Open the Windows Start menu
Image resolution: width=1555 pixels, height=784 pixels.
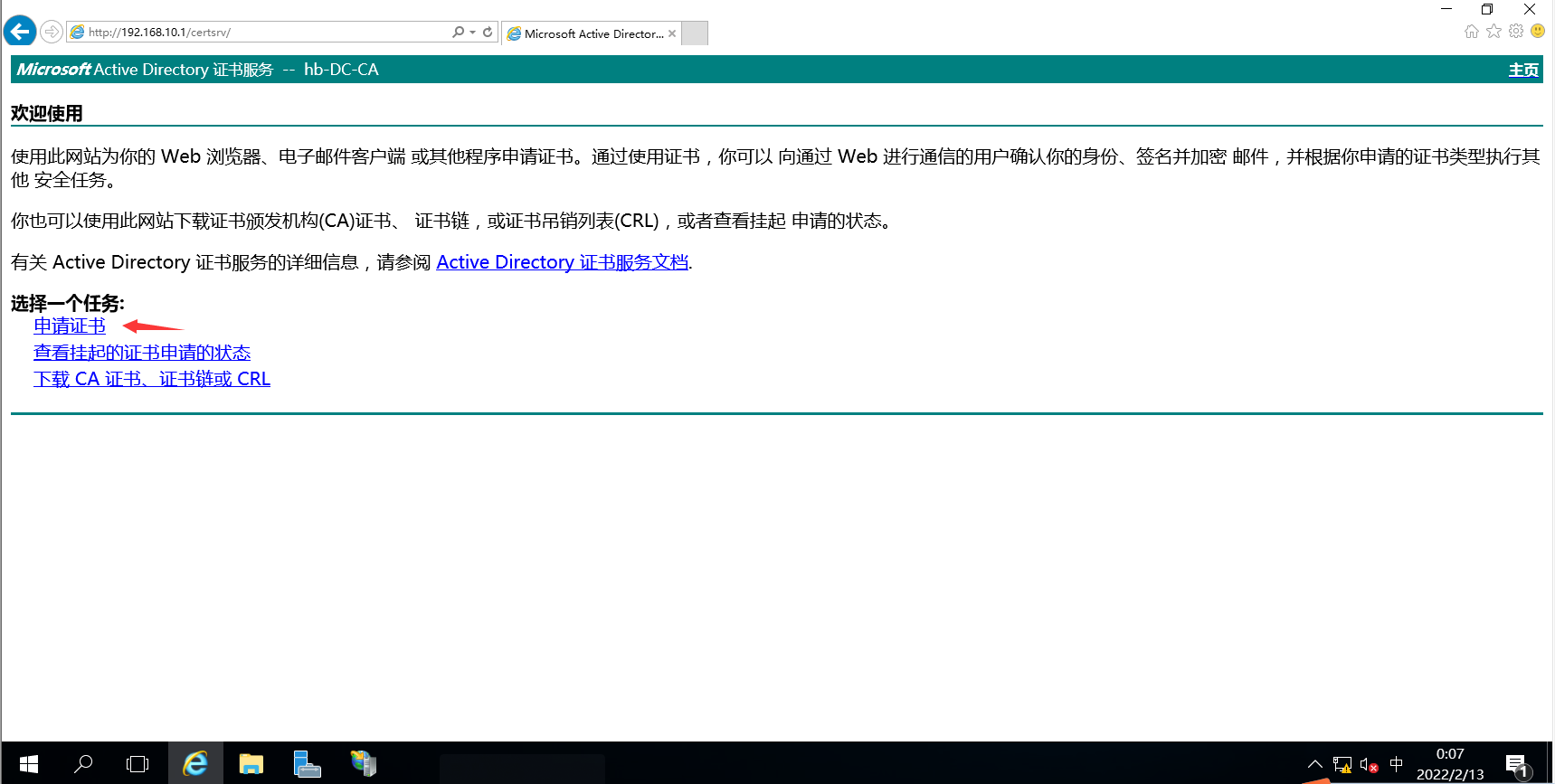point(28,764)
